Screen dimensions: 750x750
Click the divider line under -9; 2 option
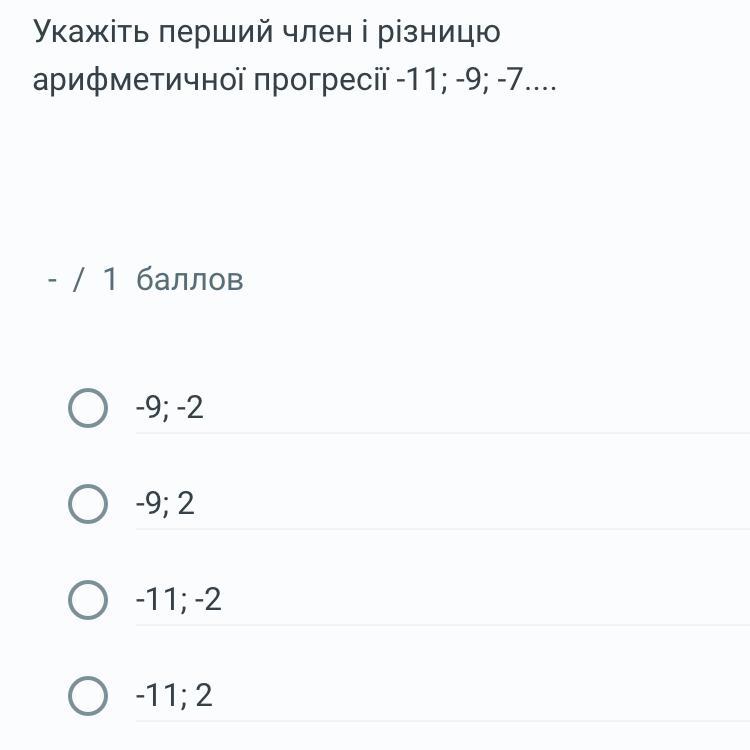pos(442,529)
